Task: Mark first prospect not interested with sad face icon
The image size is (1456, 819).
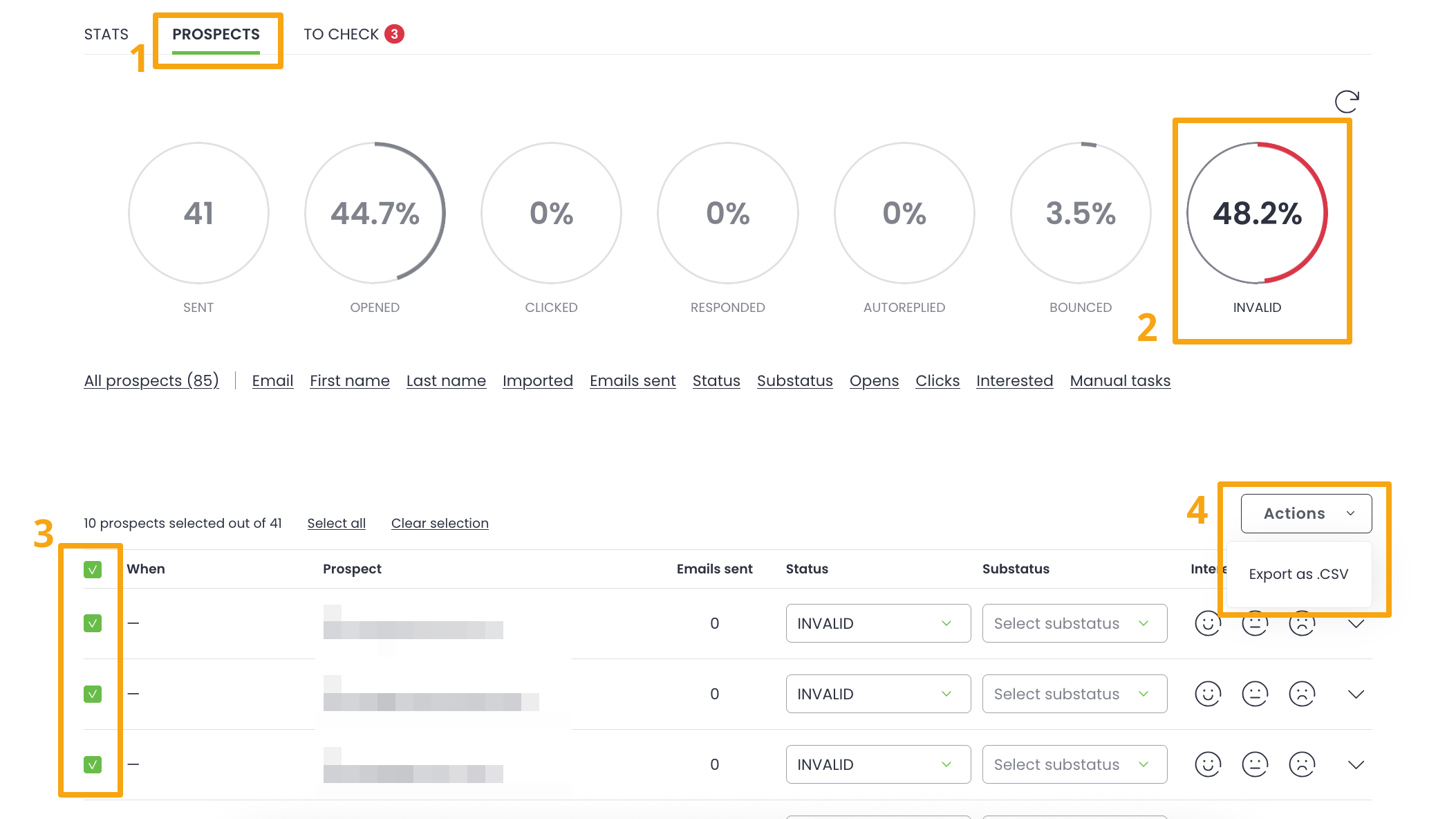Action: click(1303, 623)
